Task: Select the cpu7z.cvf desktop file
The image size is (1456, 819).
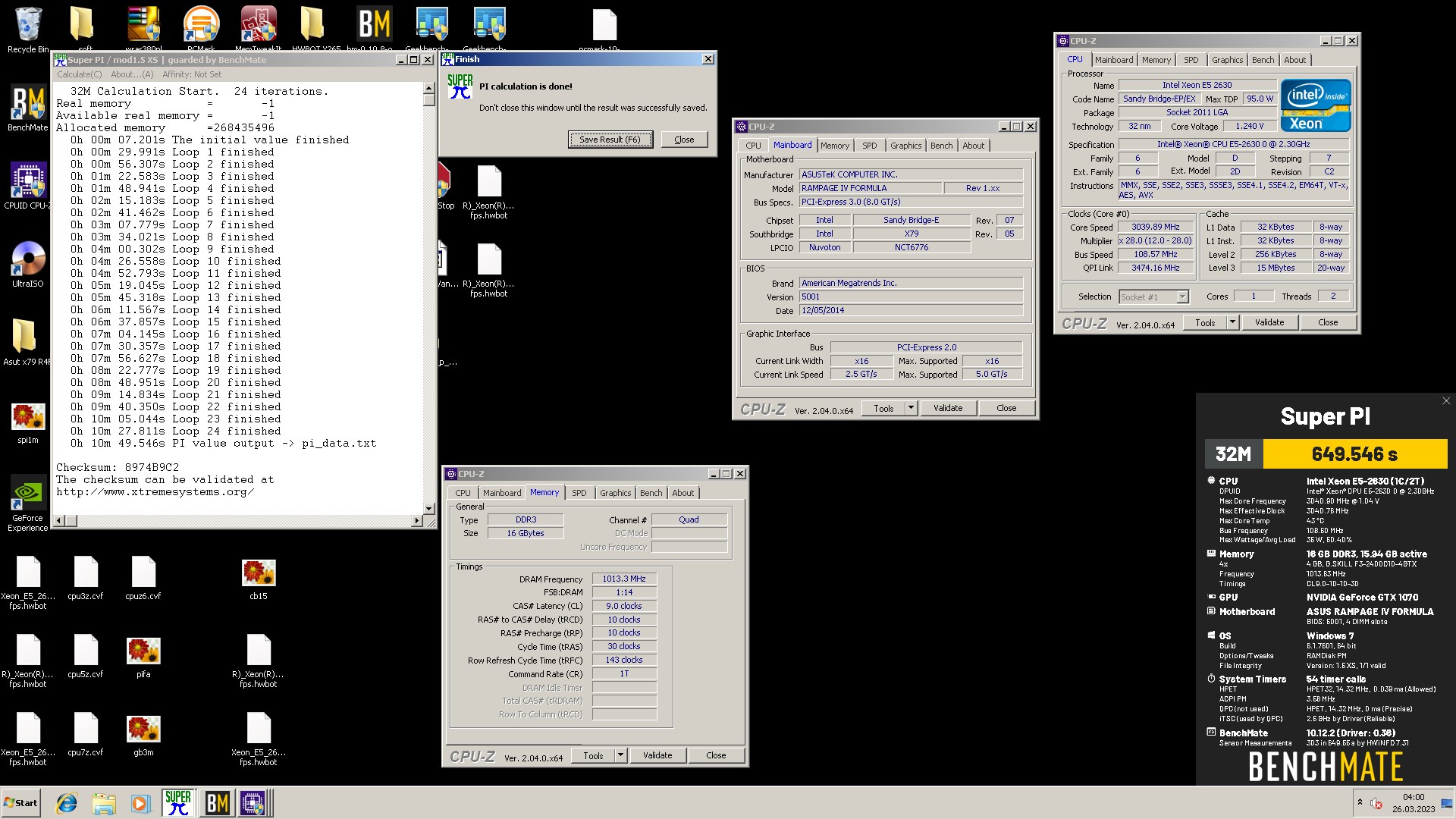Action: pos(86,734)
